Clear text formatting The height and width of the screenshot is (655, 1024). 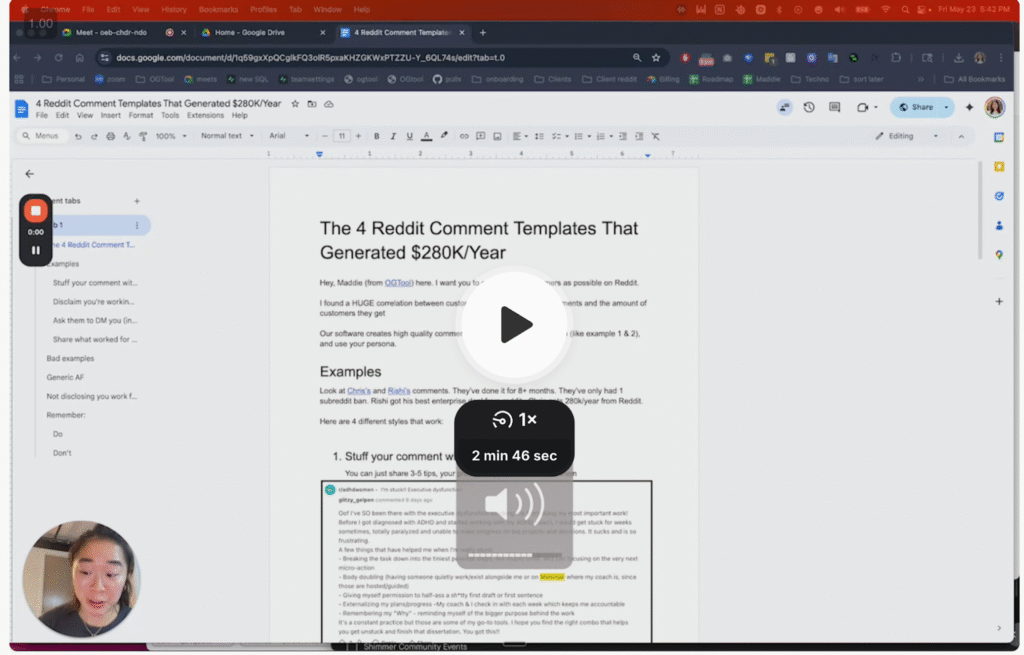click(x=656, y=136)
